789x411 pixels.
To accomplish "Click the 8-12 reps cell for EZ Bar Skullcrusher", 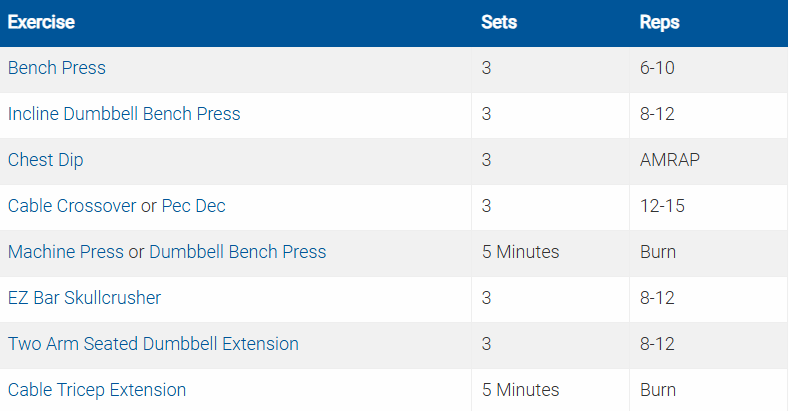I will click(658, 298).
